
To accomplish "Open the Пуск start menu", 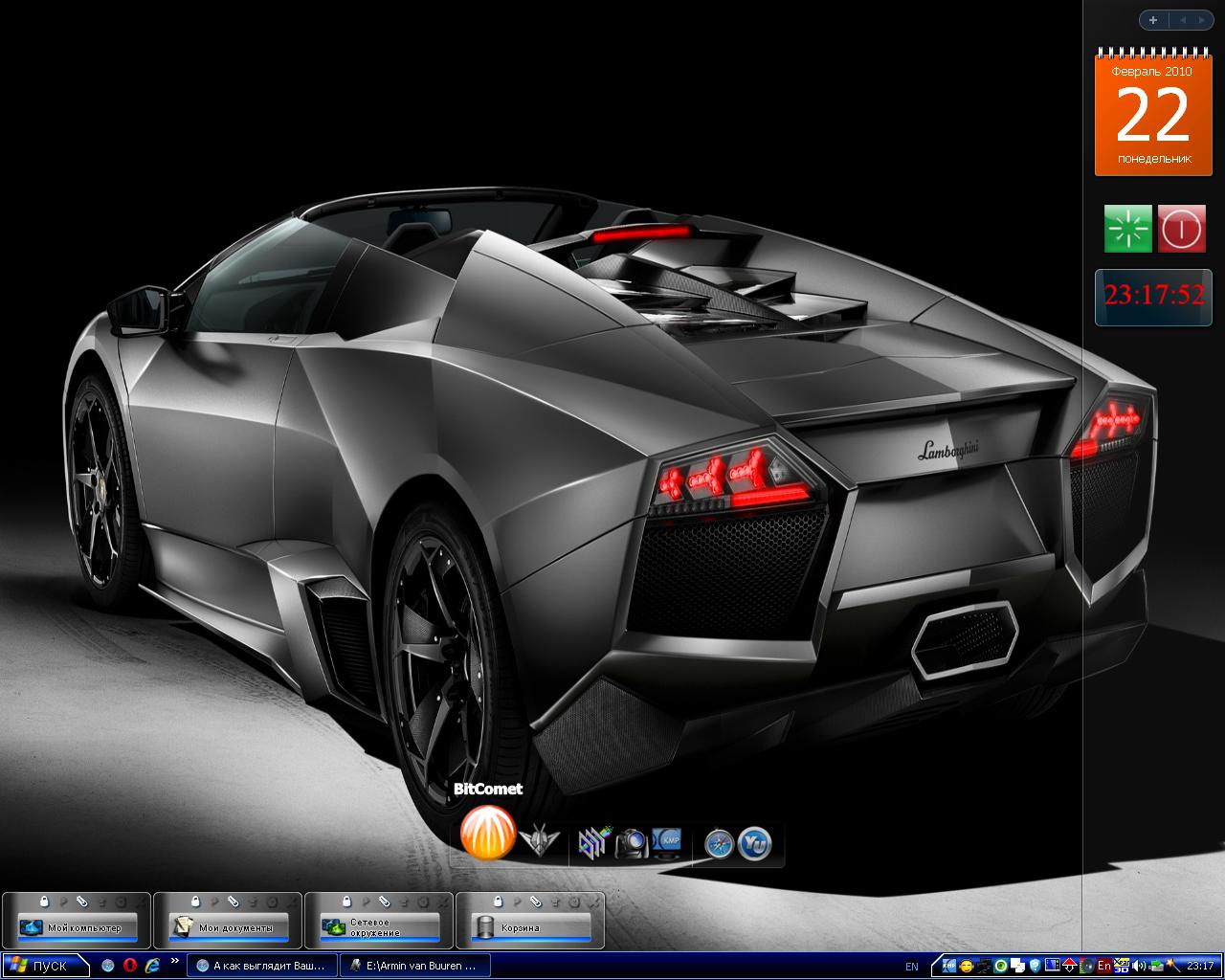I will click(x=38, y=966).
